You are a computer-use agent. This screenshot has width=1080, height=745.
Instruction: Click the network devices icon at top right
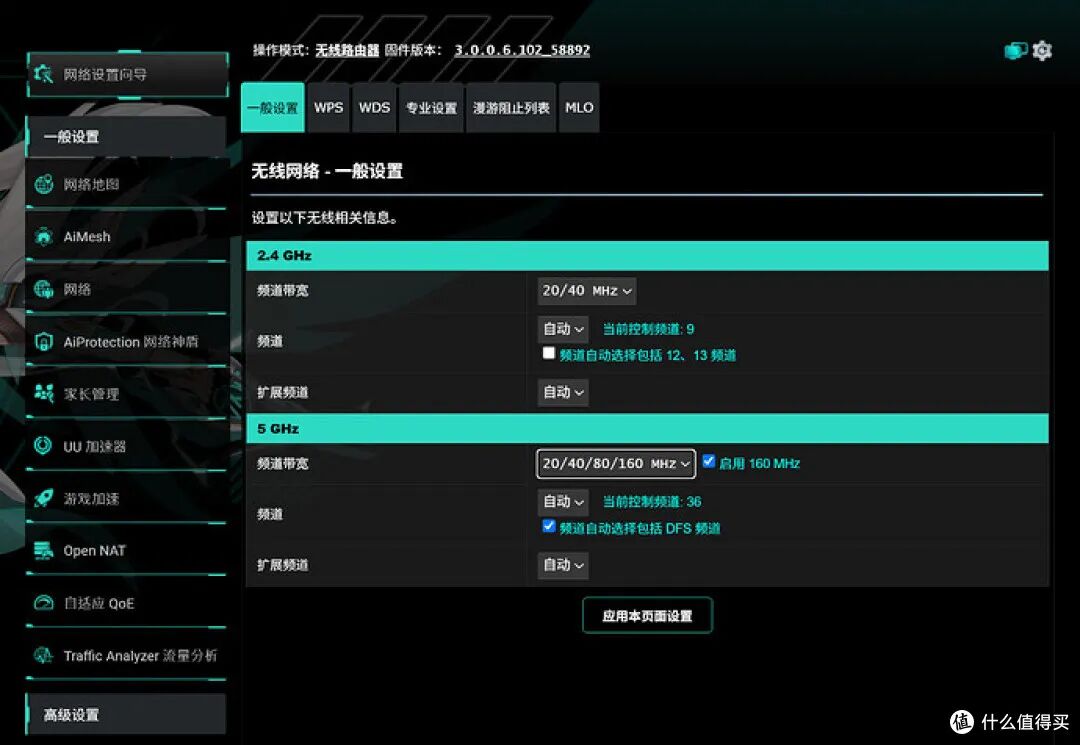point(1015,51)
